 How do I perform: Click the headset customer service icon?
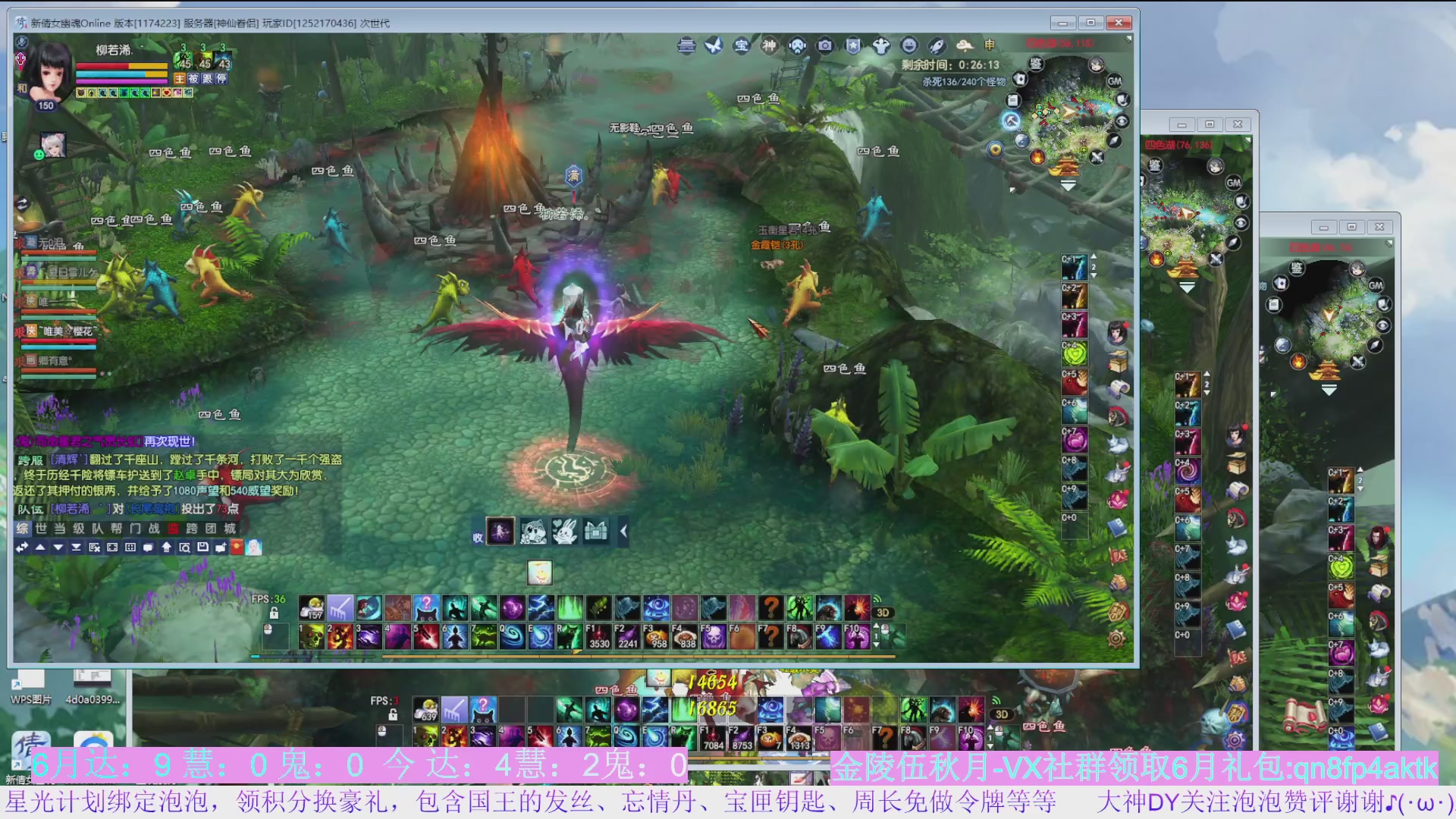[x=797, y=45]
